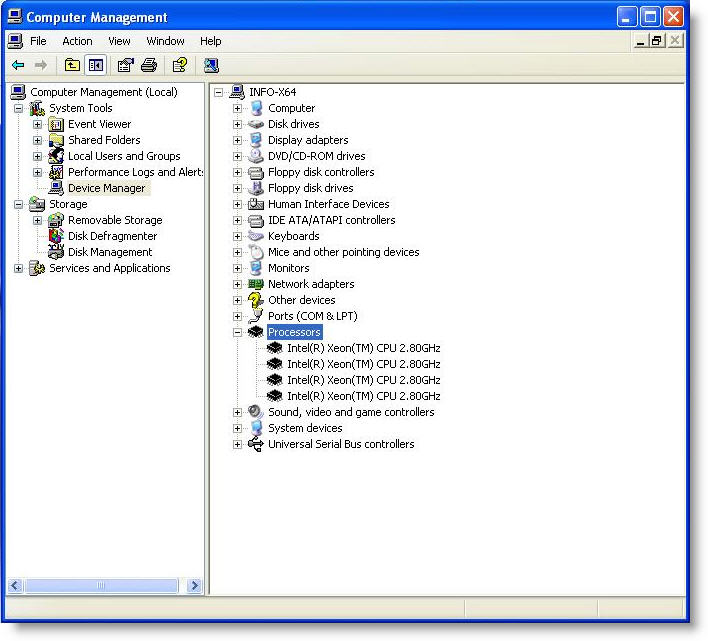Viewport: 708px width, 641px height.
Task: Minimize the inner MMC child window
Action: tap(640, 41)
